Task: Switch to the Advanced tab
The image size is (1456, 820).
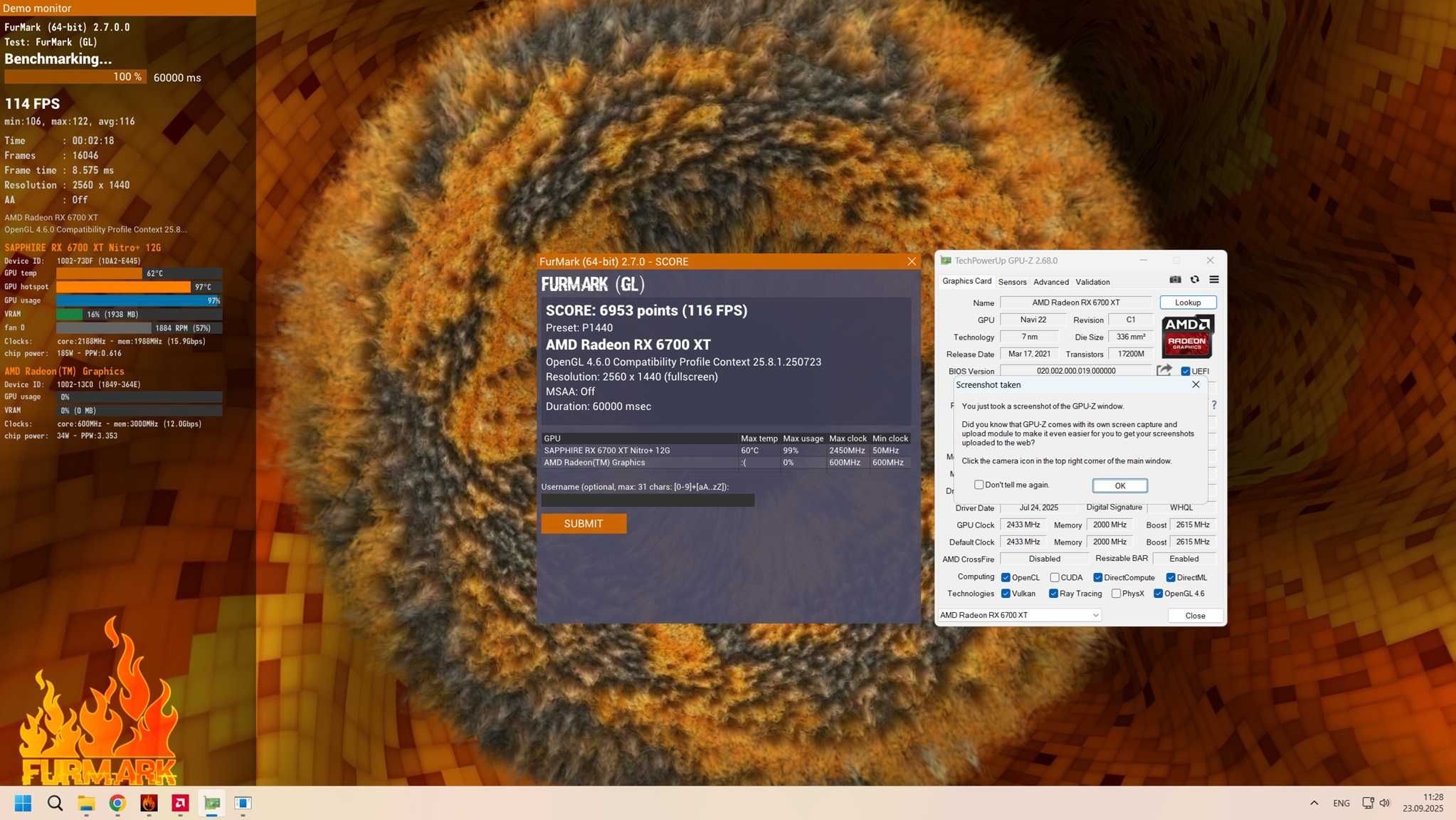Action: point(1050,282)
